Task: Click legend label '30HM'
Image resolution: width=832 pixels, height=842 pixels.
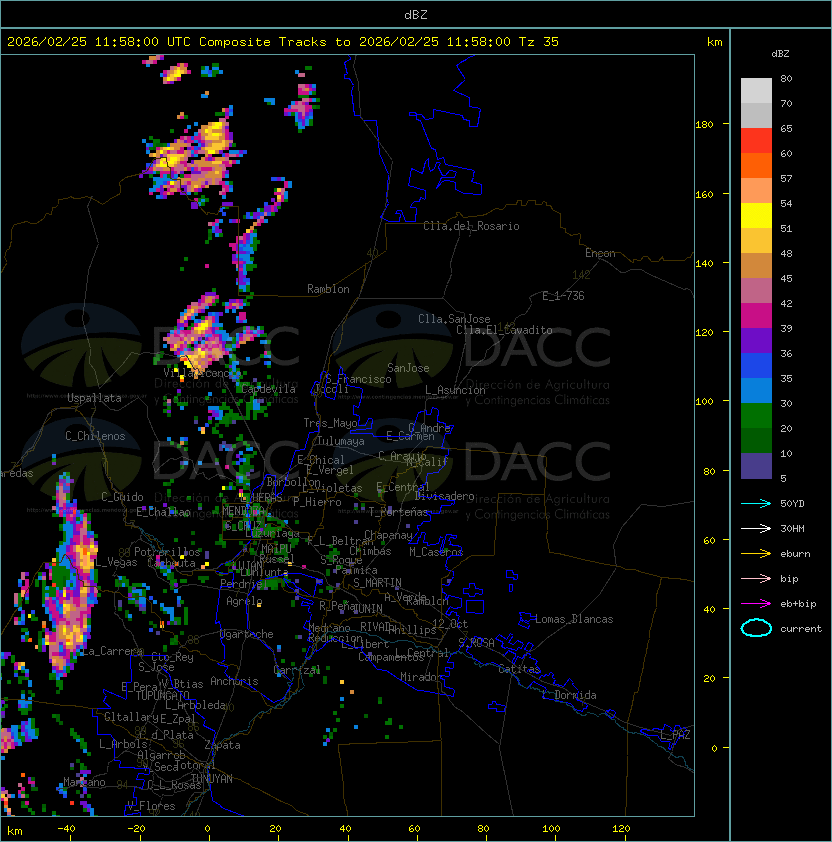Action: [792, 529]
